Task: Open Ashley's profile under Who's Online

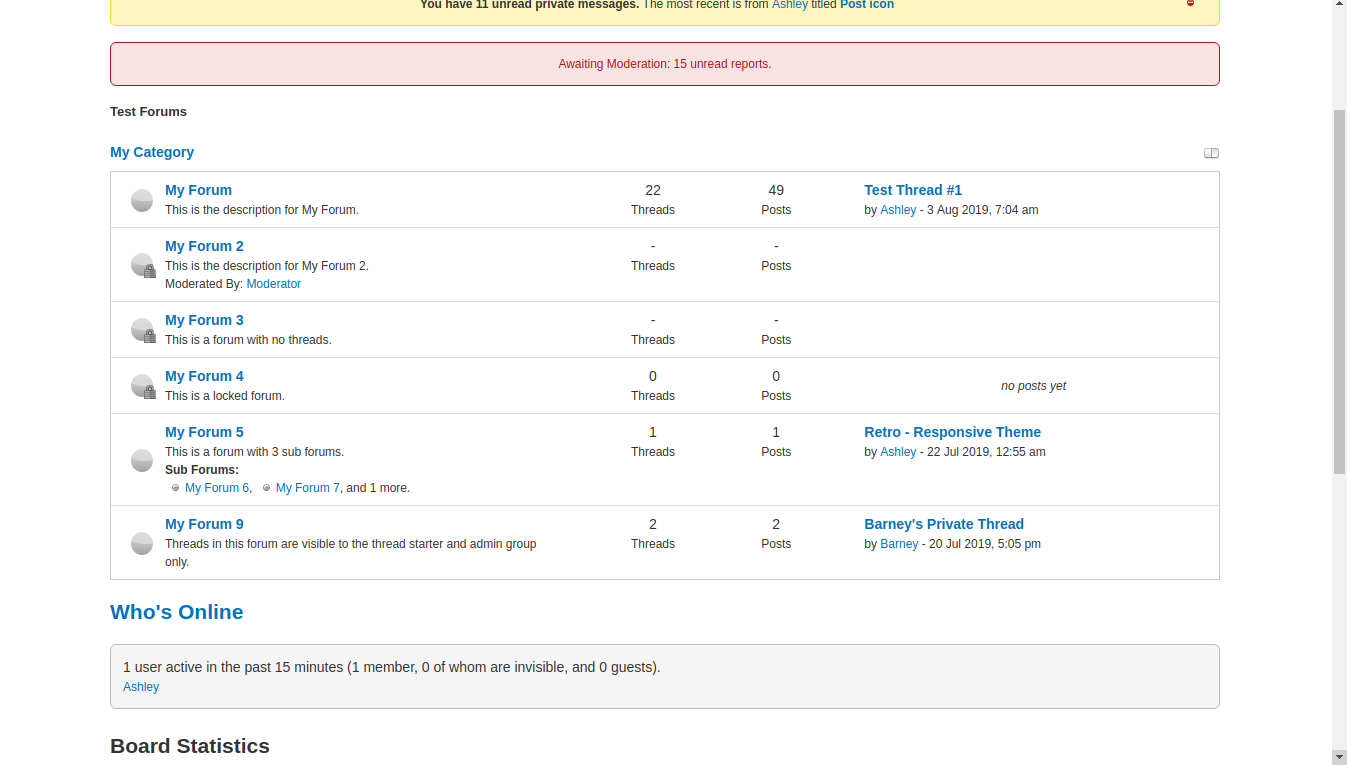Action: 141,687
